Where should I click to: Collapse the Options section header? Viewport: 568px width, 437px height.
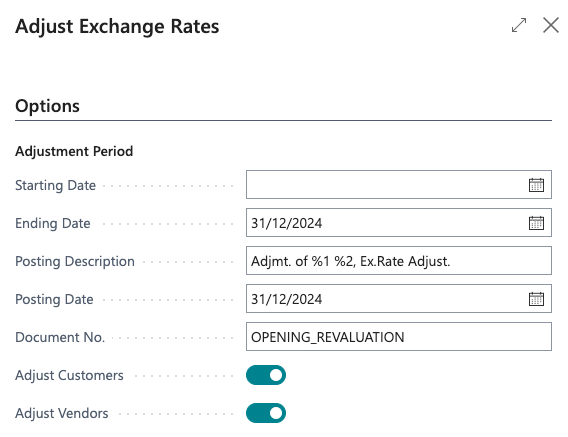click(47, 106)
